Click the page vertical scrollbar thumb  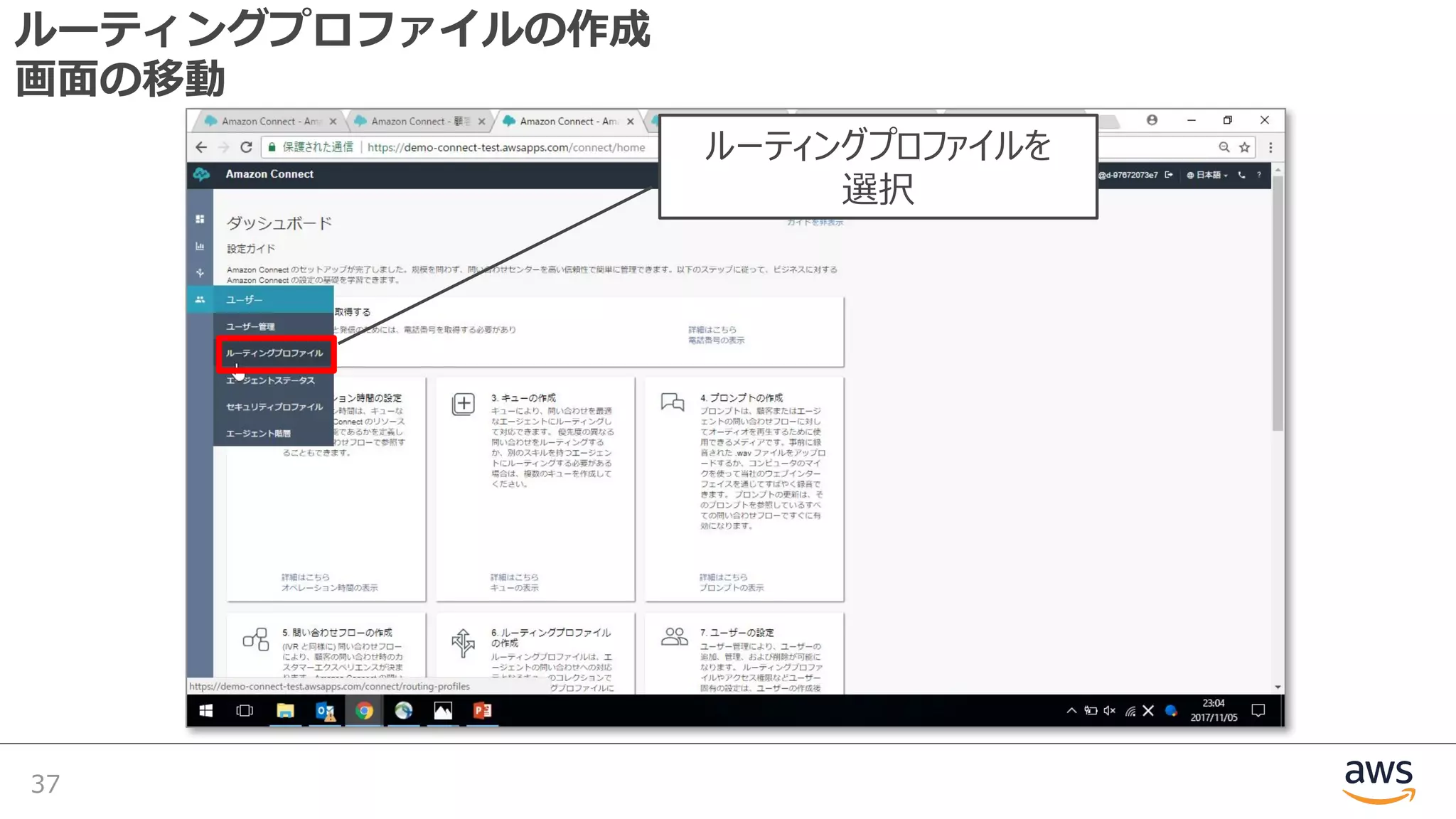(1278, 304)
